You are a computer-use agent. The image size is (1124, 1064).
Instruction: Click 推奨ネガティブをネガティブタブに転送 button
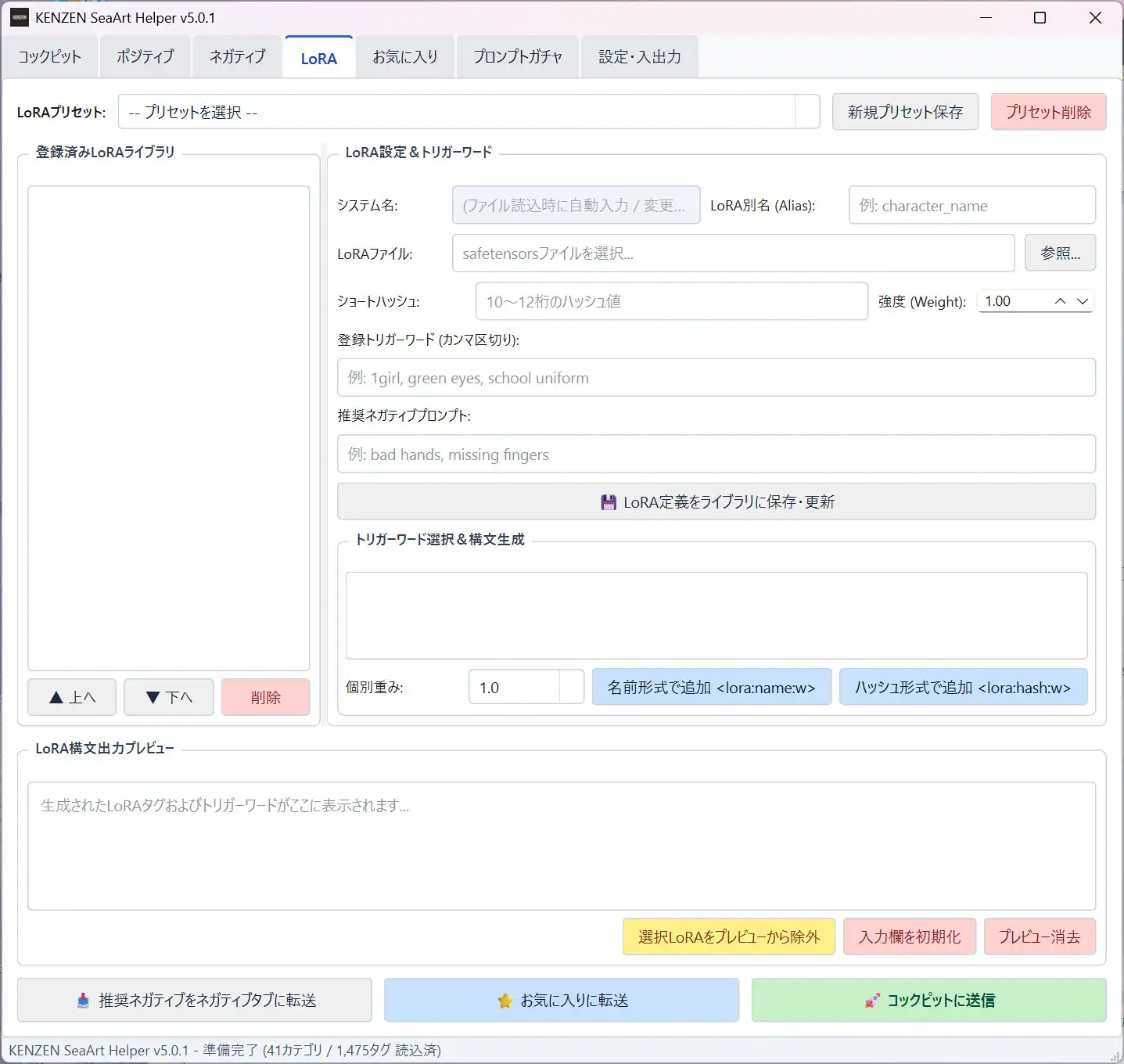click(x=194, y=1000)
